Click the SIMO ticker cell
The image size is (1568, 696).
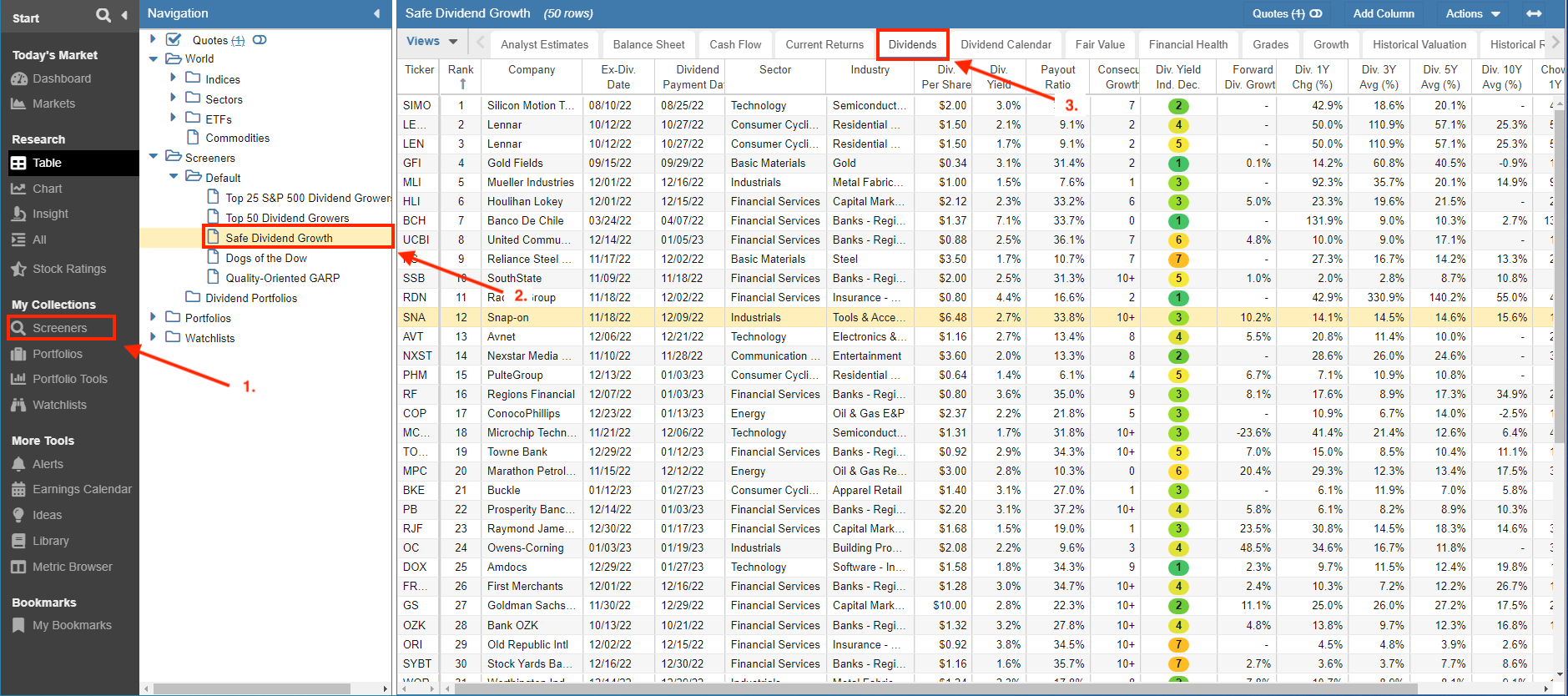417,105
